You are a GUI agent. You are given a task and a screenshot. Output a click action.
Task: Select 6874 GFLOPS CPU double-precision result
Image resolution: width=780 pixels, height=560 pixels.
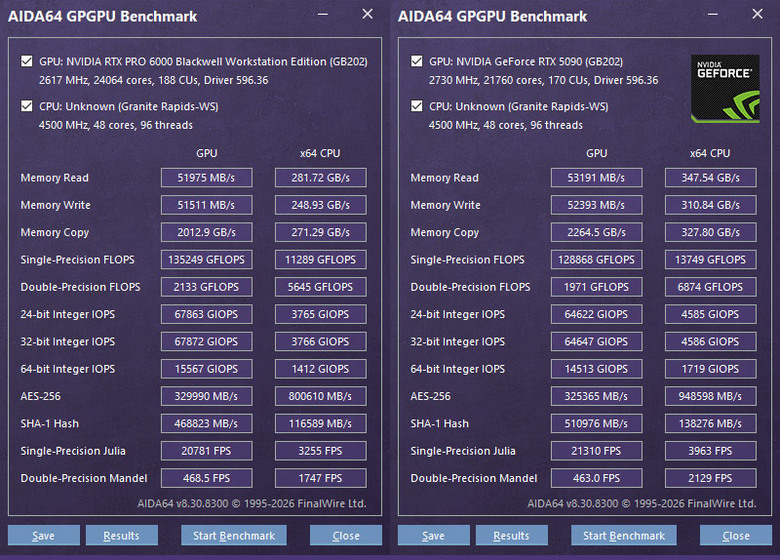point(710,287)
